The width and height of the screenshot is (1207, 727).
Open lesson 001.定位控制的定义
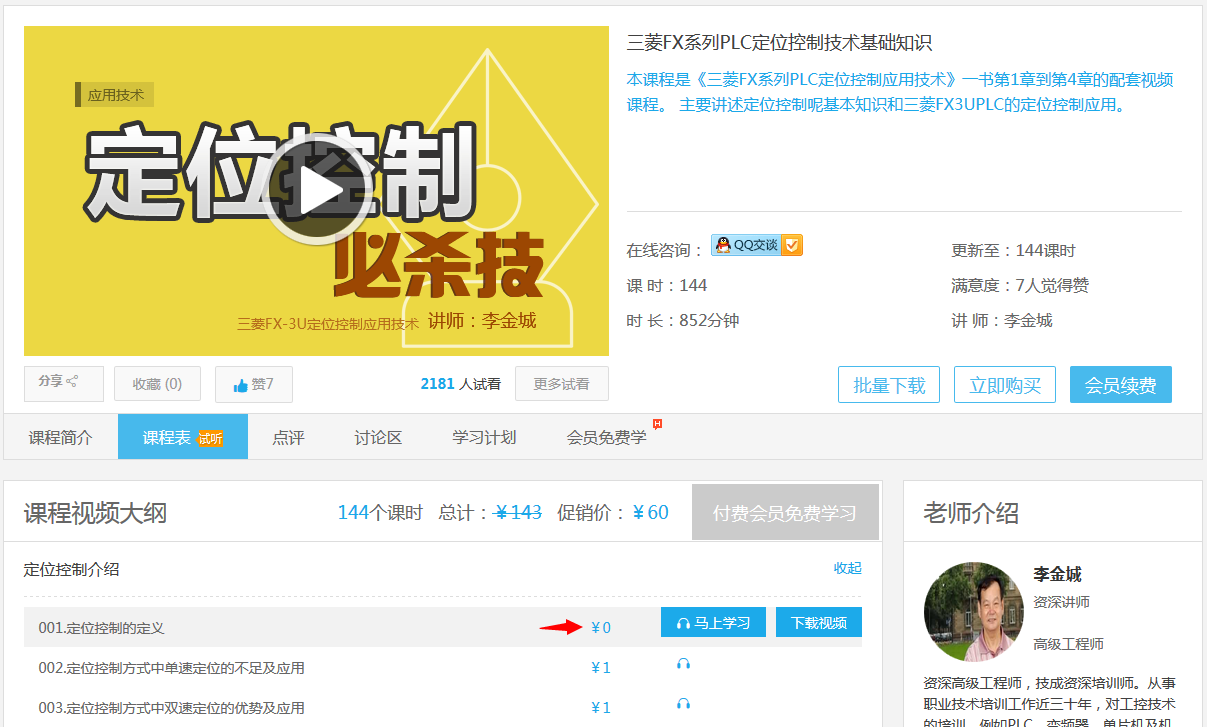pyautogui.click(x=101, y=628)
